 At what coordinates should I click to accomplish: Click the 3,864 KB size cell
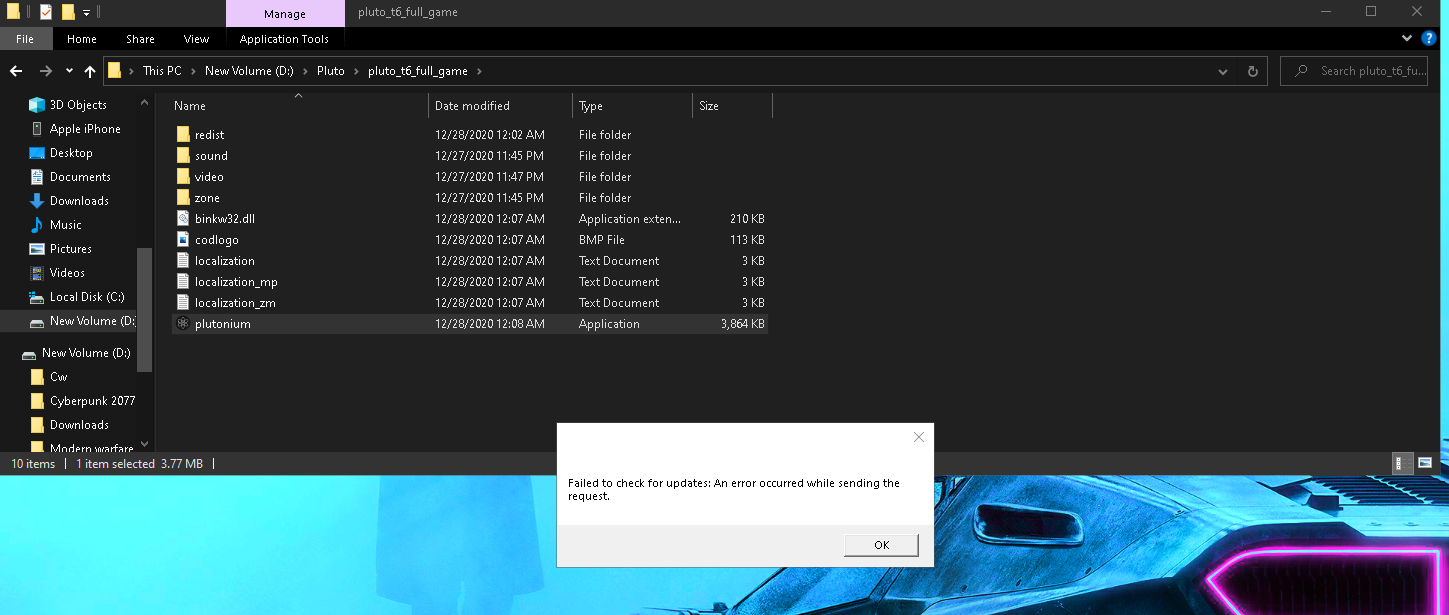pyautogui.click(x=742, y=324)
